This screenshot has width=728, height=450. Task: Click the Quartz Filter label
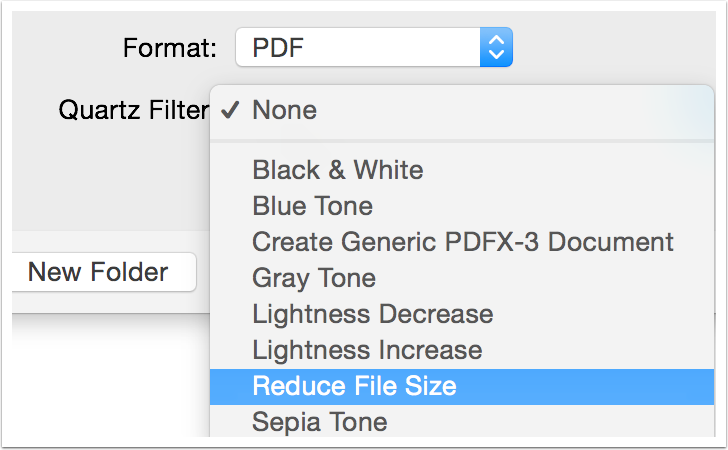132,110
